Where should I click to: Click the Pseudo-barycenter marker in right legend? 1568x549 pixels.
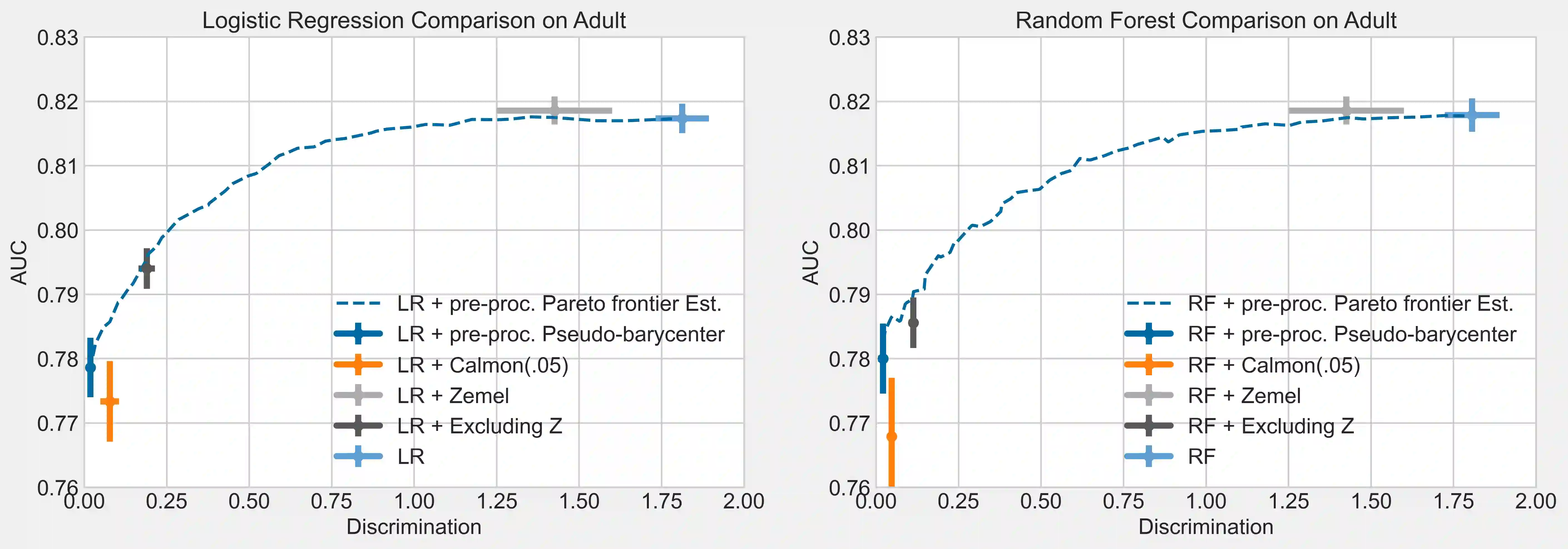(x=1149, y=334)
